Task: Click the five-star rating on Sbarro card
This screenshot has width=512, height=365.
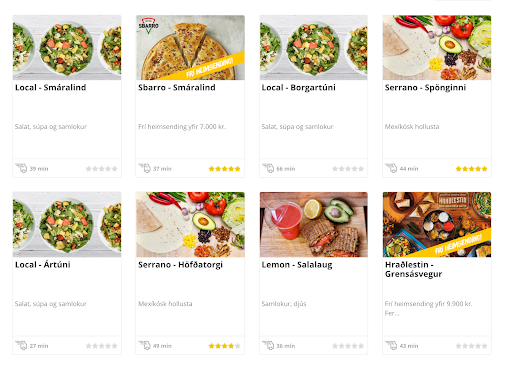Action: pos(224,169)
